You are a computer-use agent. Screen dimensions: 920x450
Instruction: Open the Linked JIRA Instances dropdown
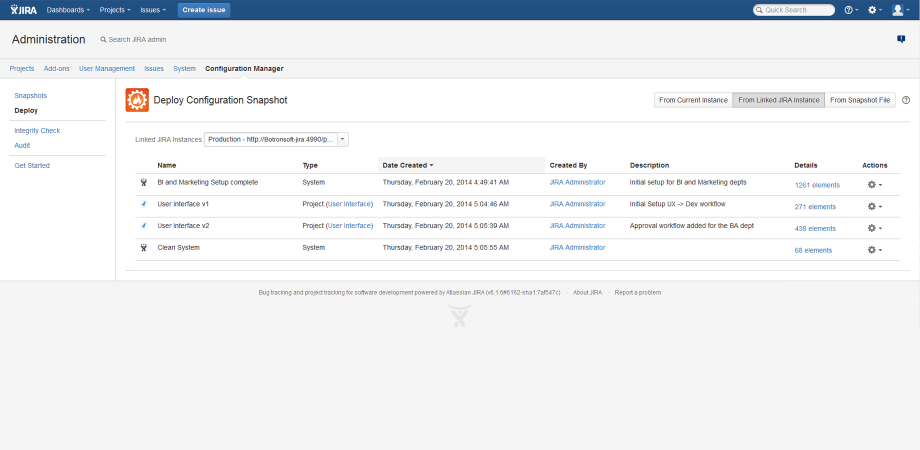click(276, 140)
